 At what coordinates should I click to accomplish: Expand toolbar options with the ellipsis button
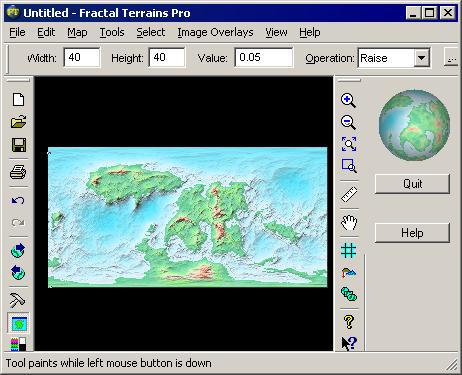coord(451,58)
